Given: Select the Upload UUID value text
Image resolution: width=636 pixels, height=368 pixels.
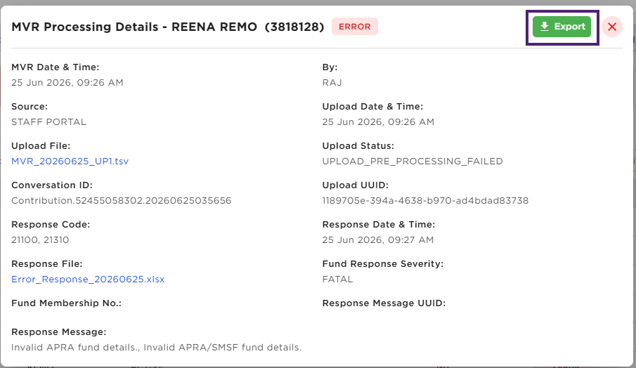Looking at the screenshot, I should point(425,200).
